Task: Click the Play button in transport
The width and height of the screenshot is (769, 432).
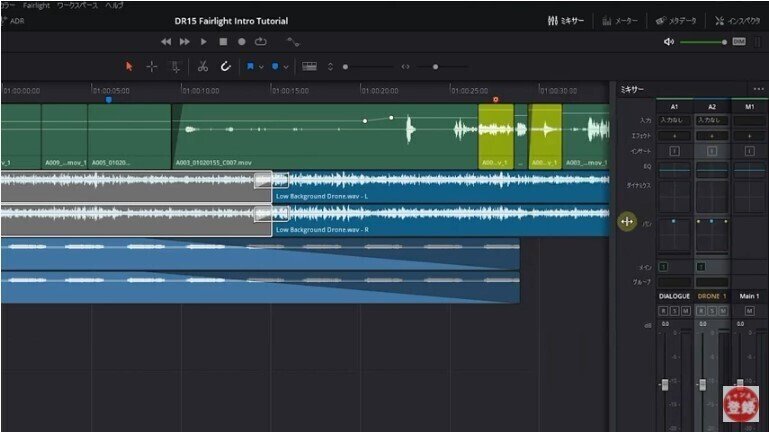Action: coord(204,42)
